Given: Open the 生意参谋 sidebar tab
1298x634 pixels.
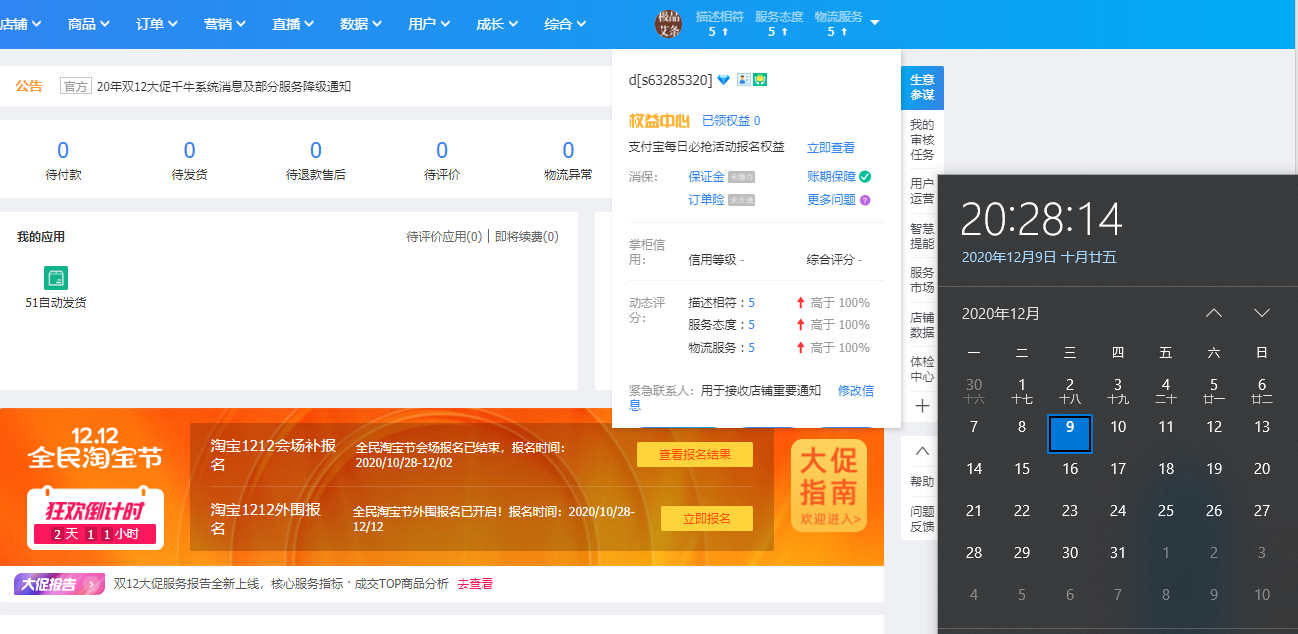Looking at the screenshot, I should [922, 88].
